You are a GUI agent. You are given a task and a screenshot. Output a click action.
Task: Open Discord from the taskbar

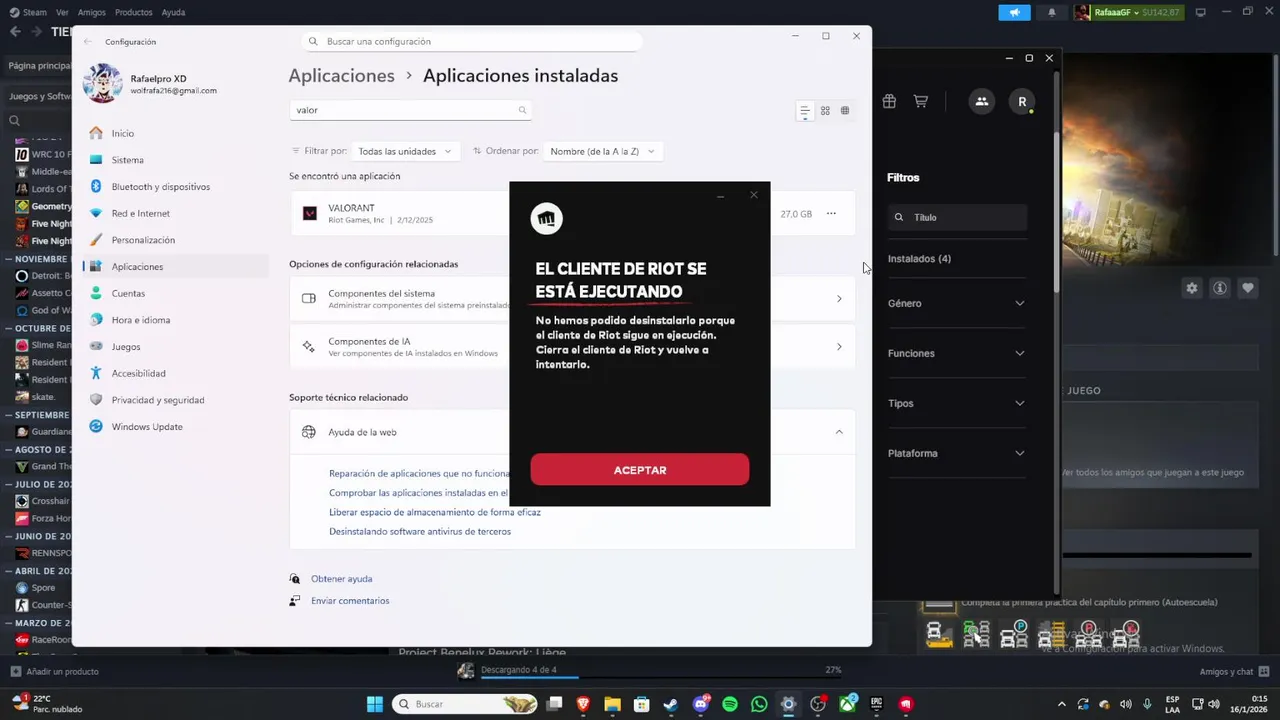(x=701, y=704)
